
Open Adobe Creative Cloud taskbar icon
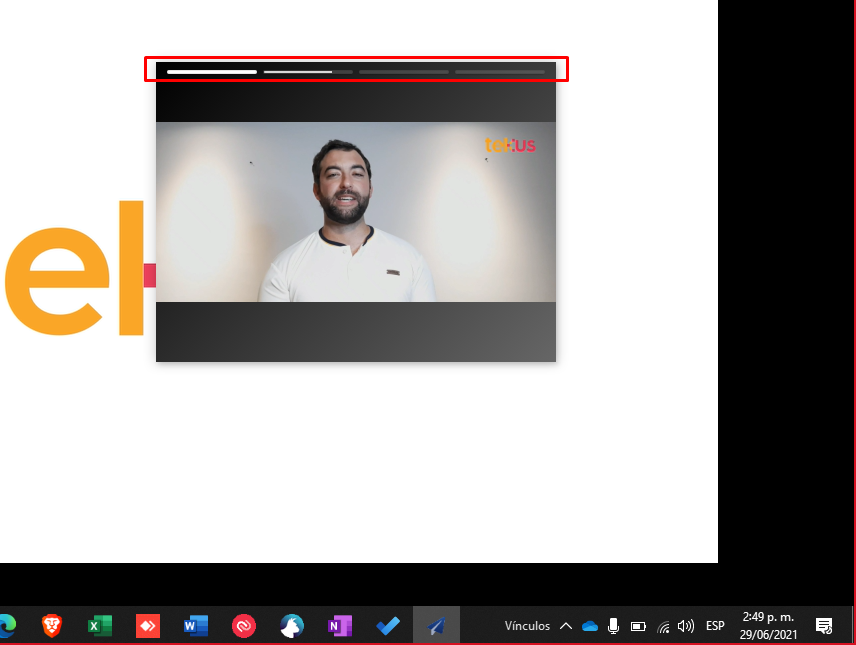coord(244,626)
